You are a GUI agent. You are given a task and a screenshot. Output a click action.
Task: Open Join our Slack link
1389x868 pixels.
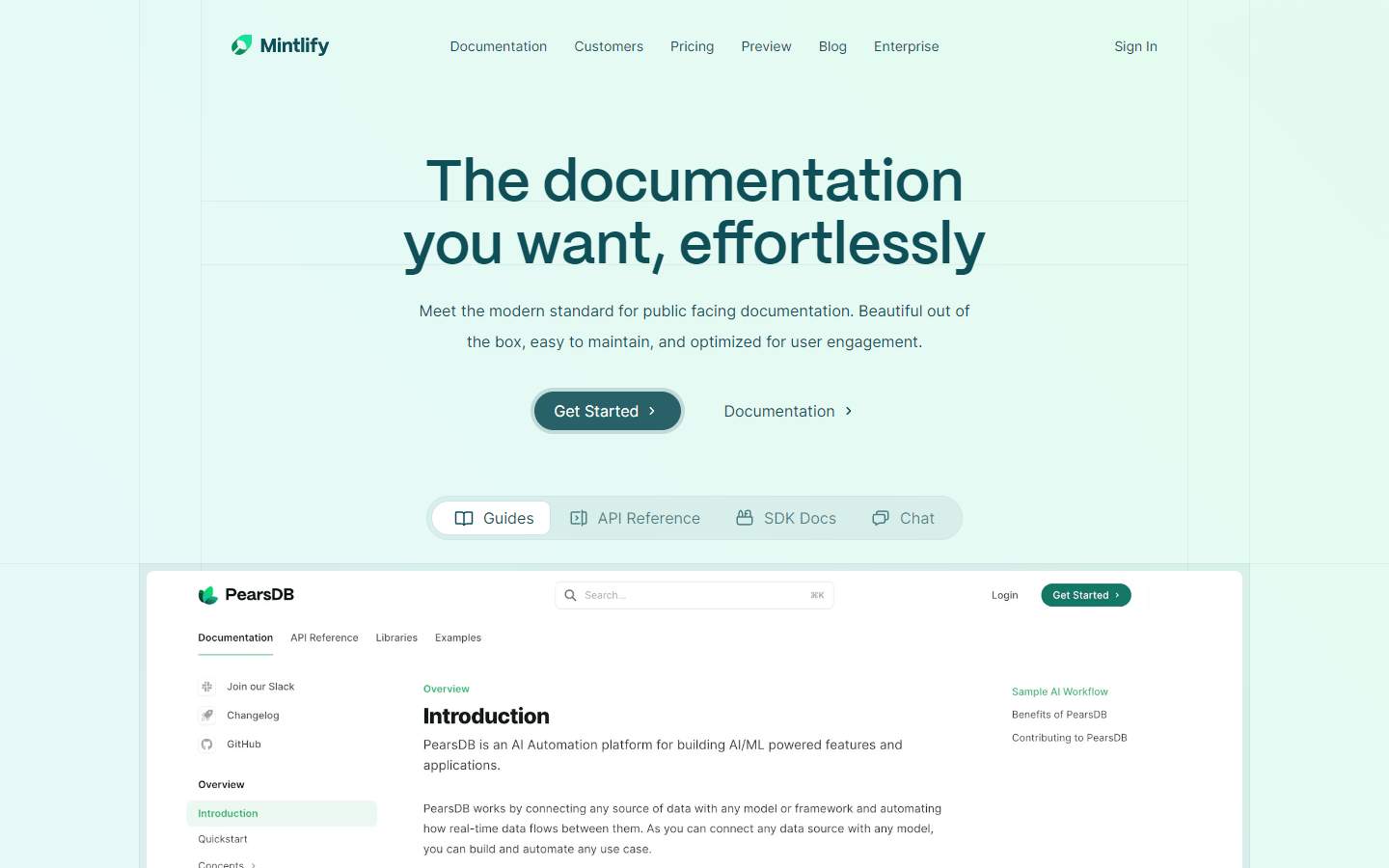click(260, 687)
